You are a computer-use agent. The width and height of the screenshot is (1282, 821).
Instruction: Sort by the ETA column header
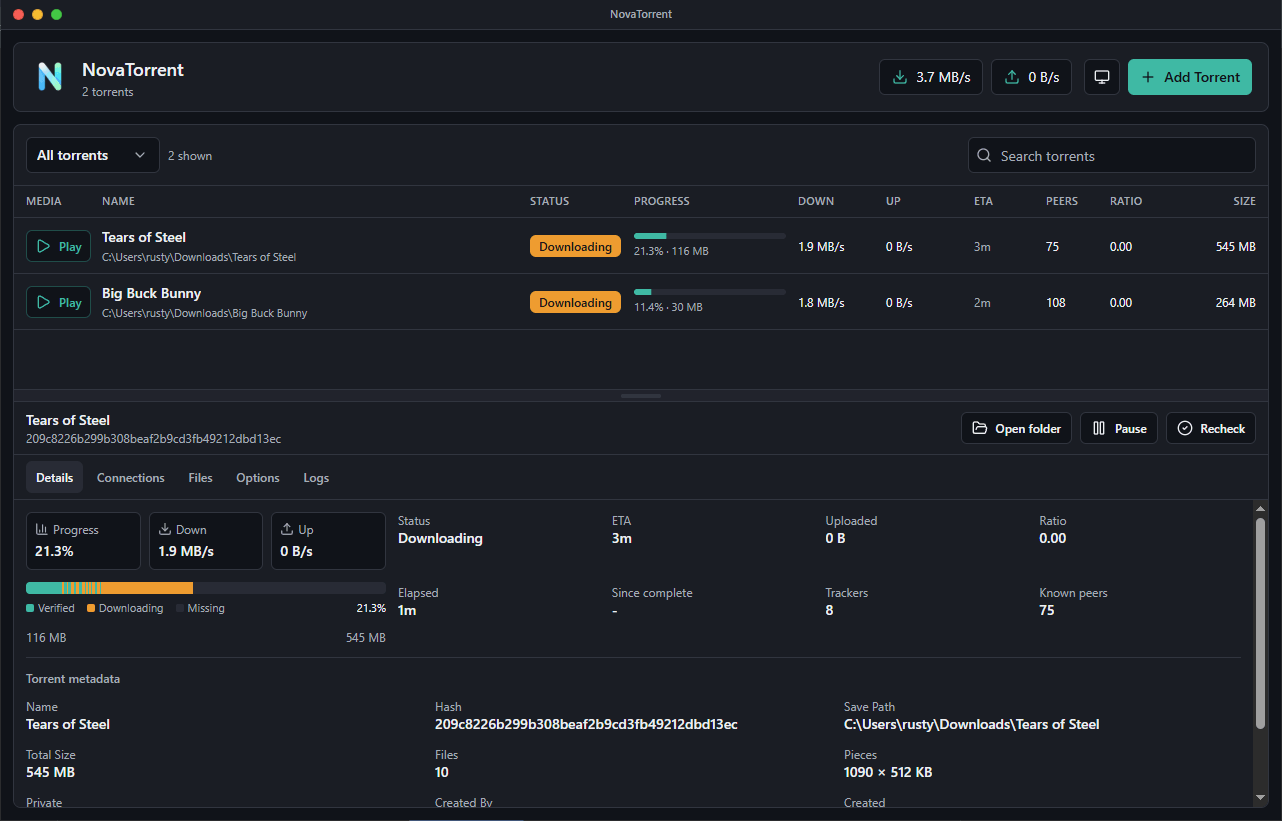click(x=983, y=201)
